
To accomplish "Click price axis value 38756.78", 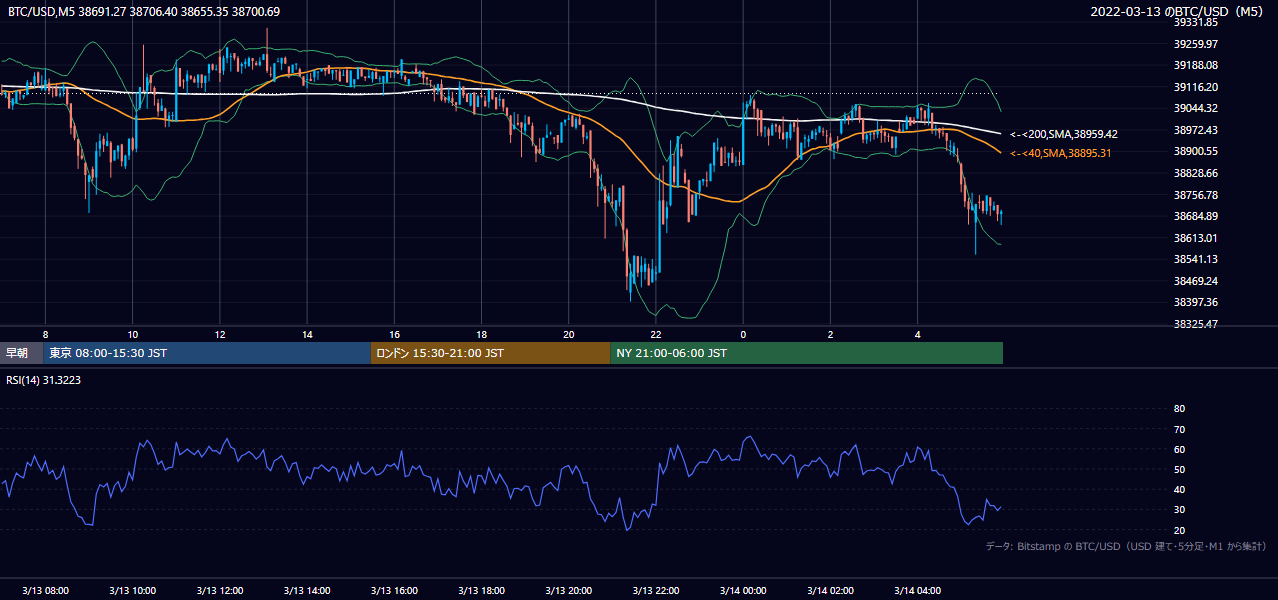I will (1195, 195).
